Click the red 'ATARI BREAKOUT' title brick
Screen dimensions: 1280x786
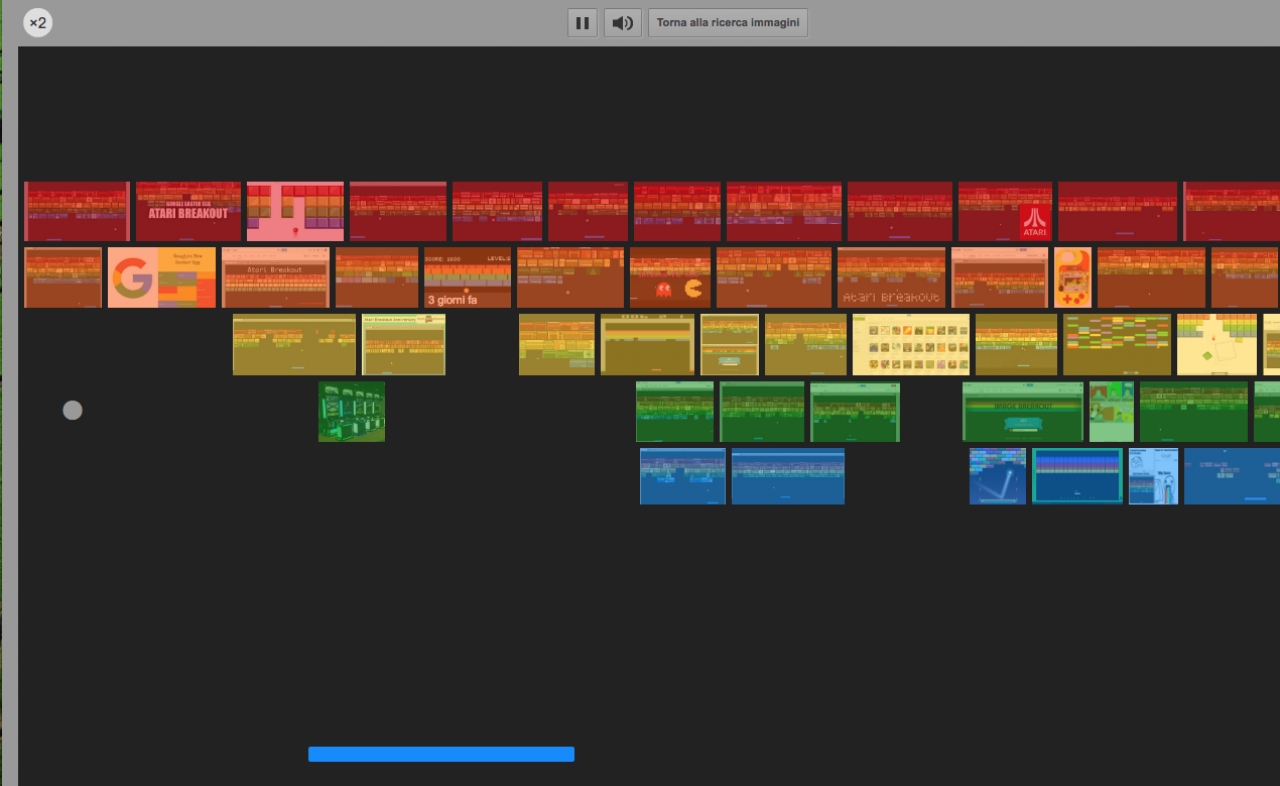(188, 211)
